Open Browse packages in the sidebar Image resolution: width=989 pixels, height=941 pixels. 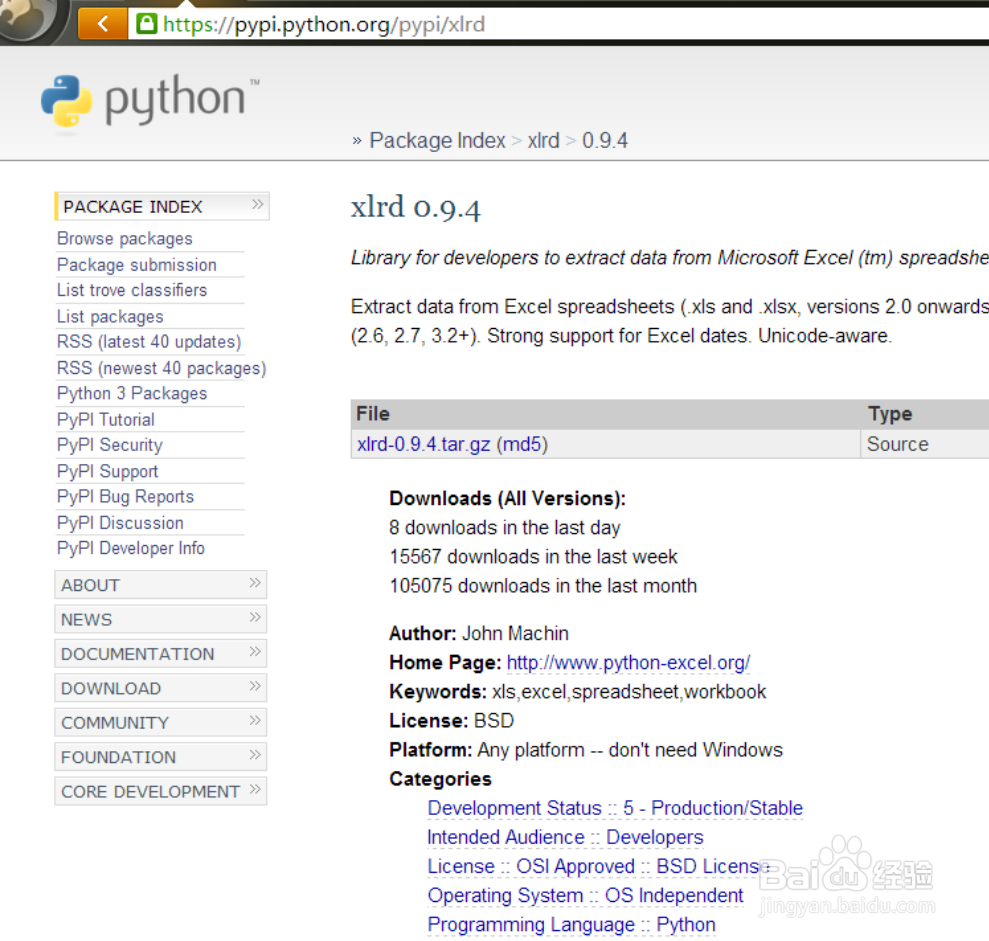(123, 238)
